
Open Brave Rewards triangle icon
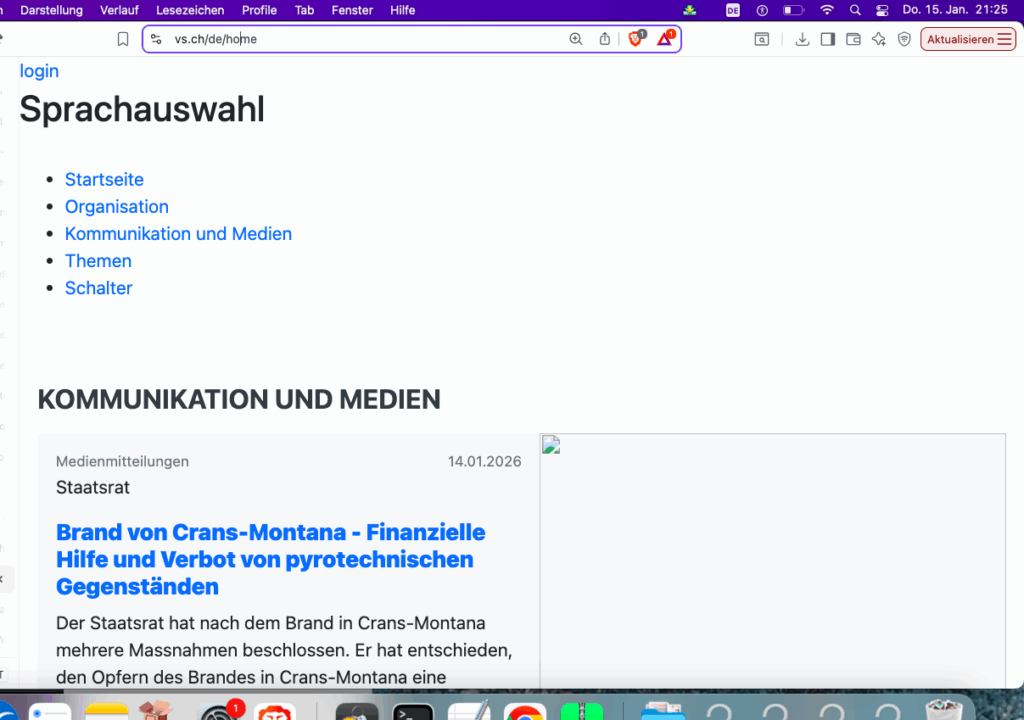(665, 39)
